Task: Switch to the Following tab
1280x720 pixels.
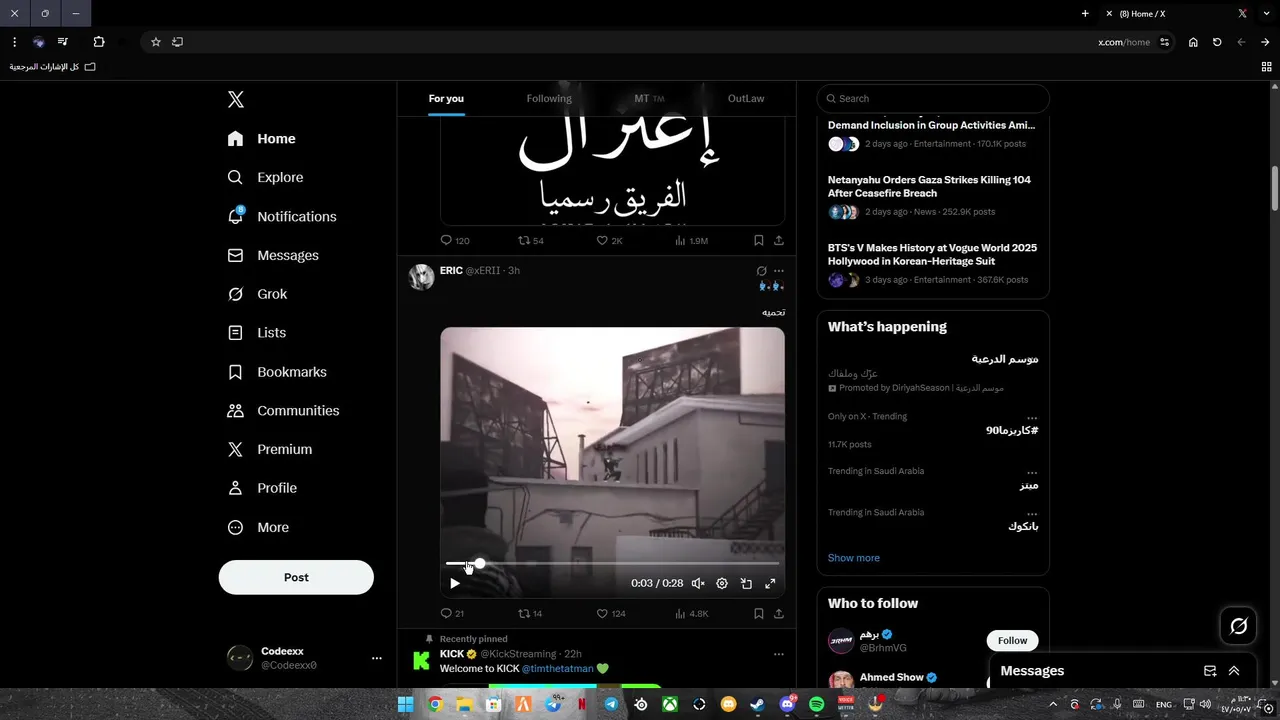Action: (549, 98)
